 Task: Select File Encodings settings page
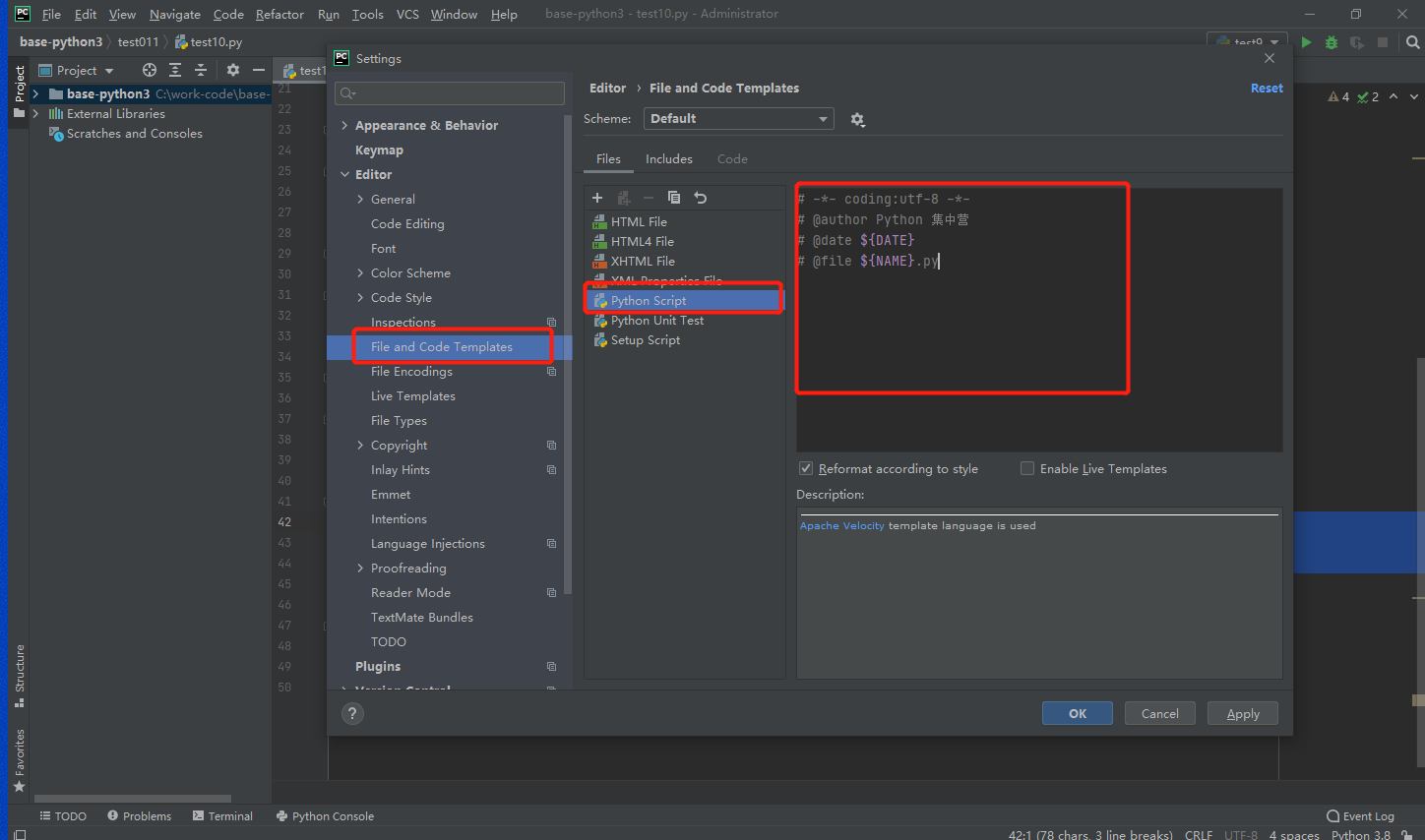tap(411, 372)
